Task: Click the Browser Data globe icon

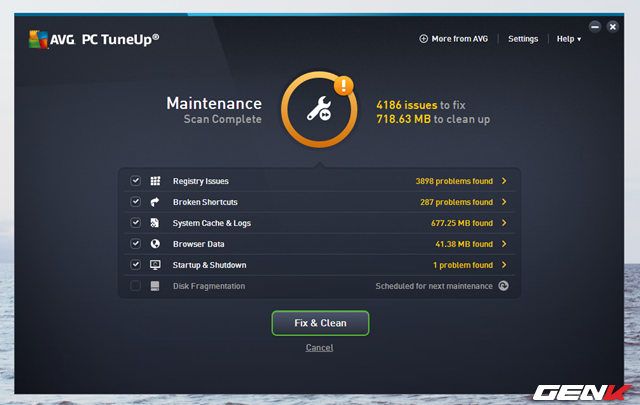Action: coord(155,244)
